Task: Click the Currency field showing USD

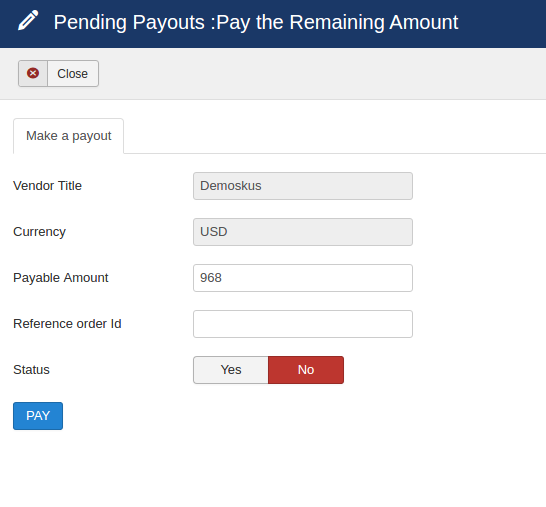Action: tap(303, 232)
